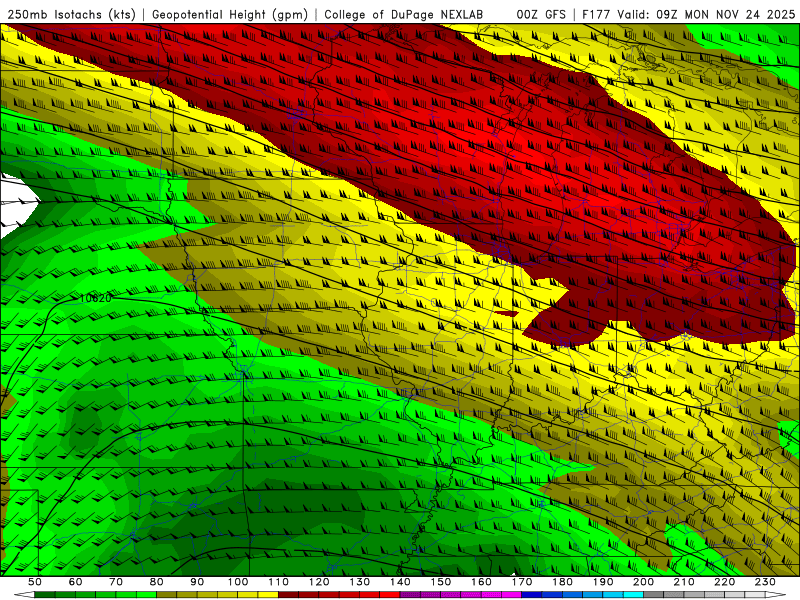Click the legend value '140'

400,582
